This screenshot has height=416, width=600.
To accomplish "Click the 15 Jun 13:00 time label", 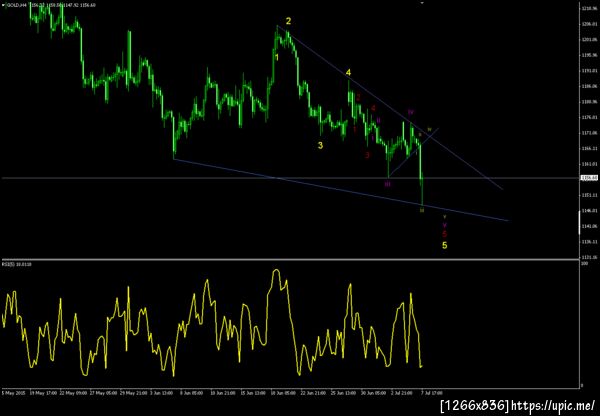I will click(254, 393).
